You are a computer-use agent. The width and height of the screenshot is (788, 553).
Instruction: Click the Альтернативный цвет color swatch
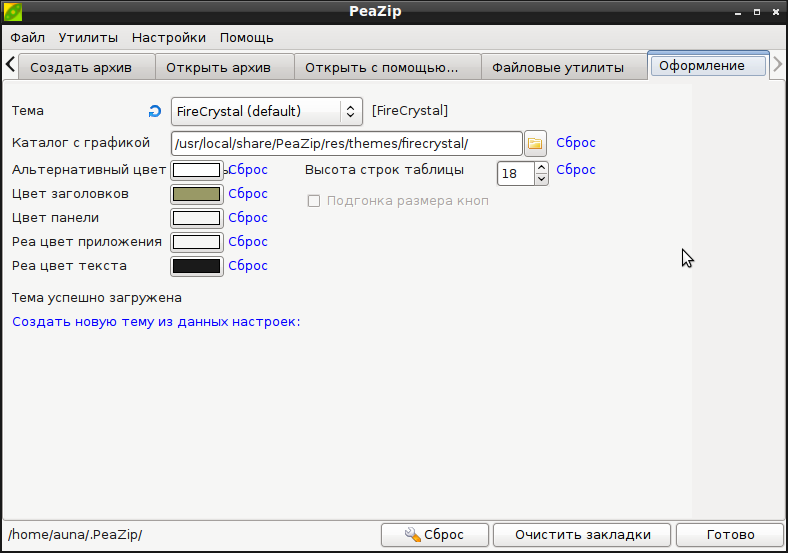[x=196, y=170]
